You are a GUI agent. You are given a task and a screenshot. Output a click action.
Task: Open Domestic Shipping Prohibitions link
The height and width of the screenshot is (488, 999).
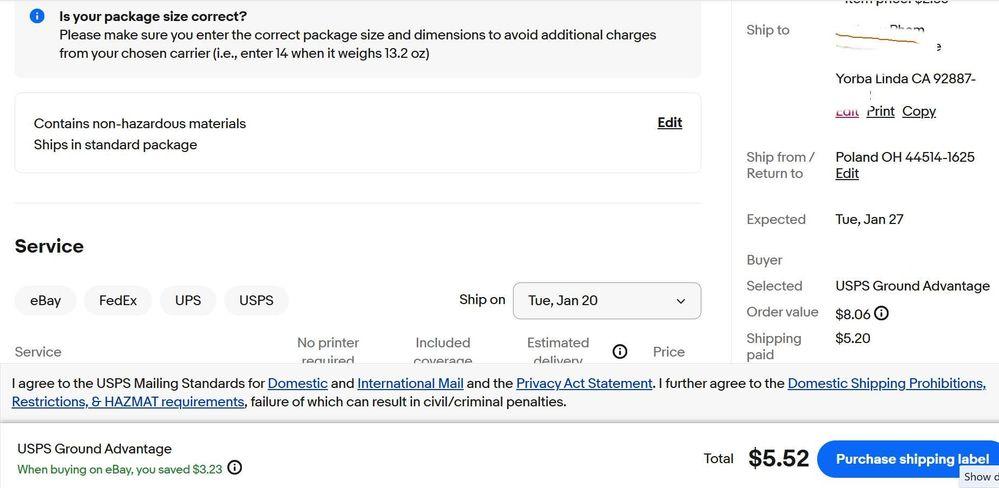pyautogui.click(x=887, y=384)
